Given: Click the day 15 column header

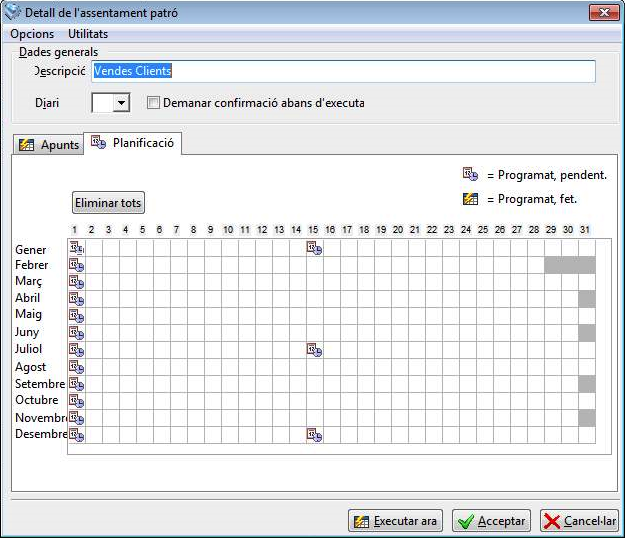Looking at the screenshot, I should [313, 230].
